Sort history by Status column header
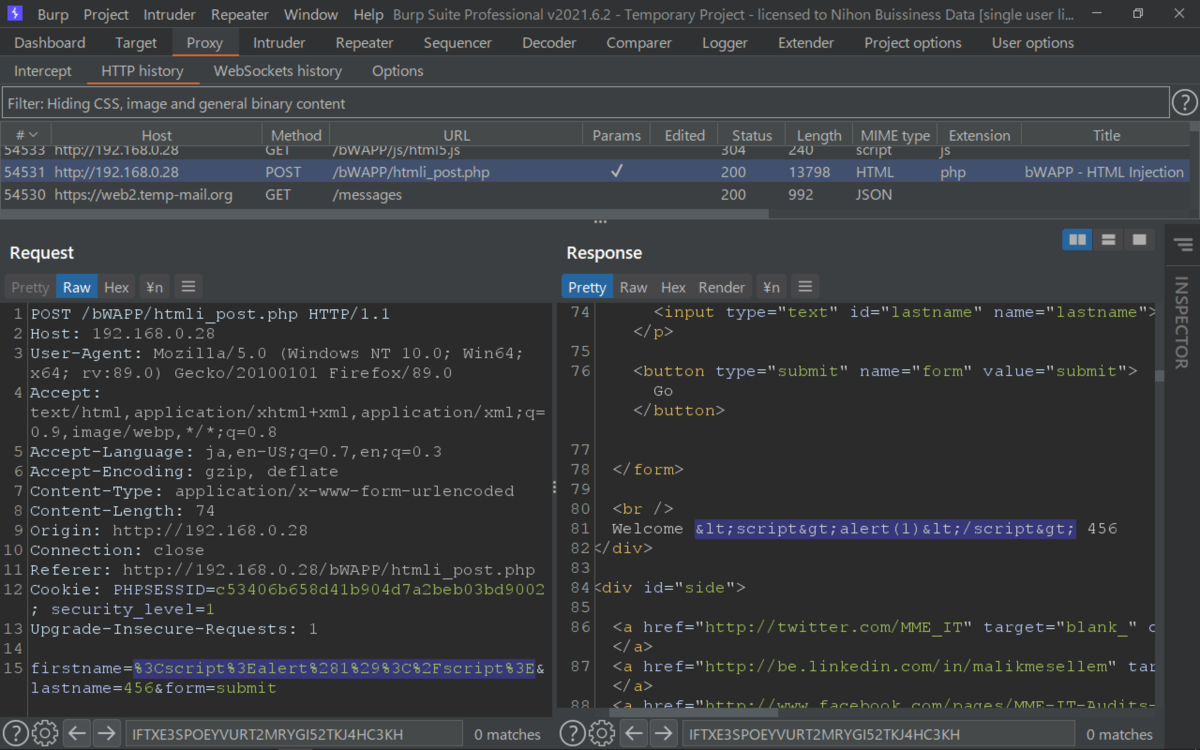1200x750 pixels. [x=752, y=135]
